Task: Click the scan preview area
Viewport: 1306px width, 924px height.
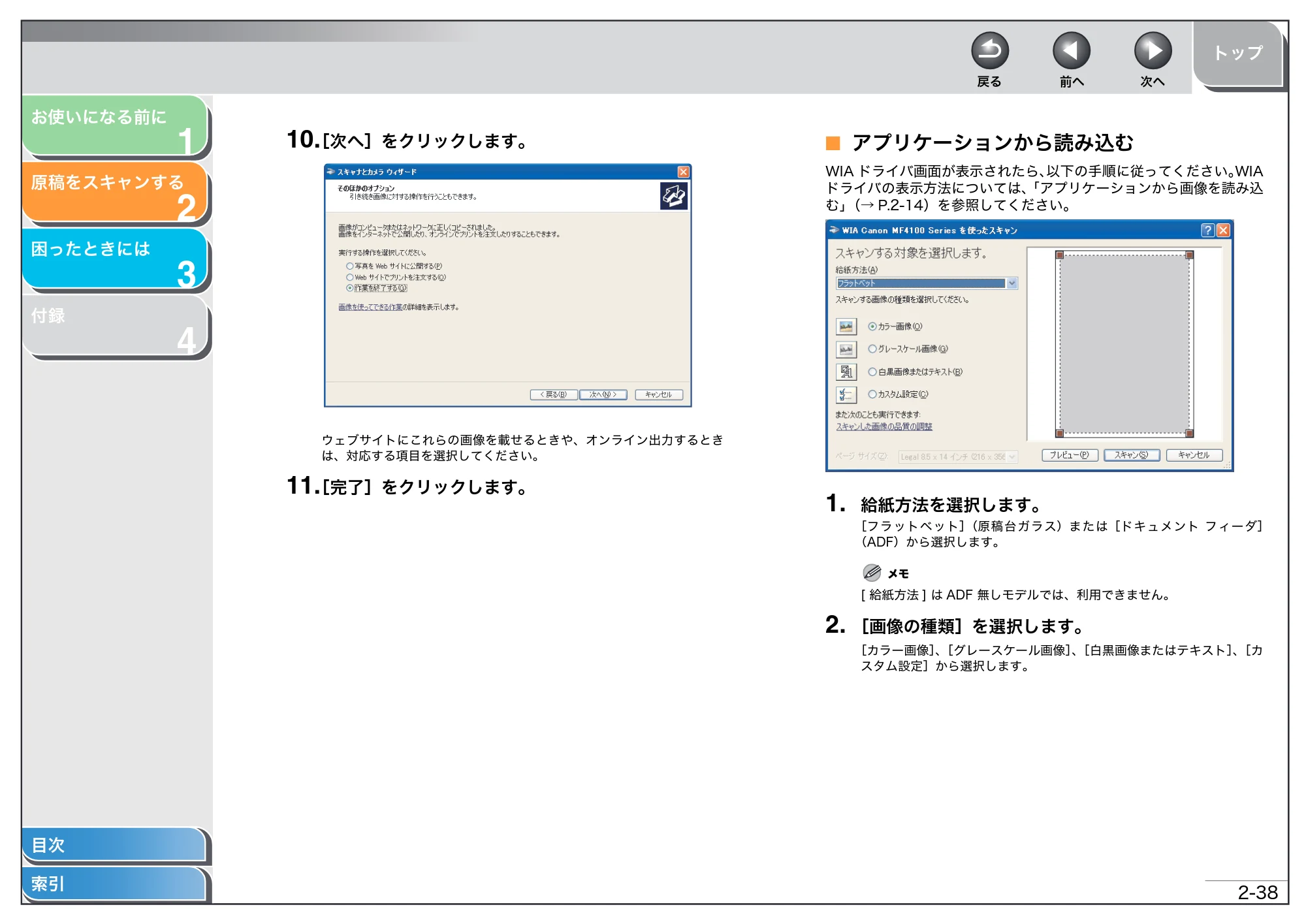Action: (1124, 344)
